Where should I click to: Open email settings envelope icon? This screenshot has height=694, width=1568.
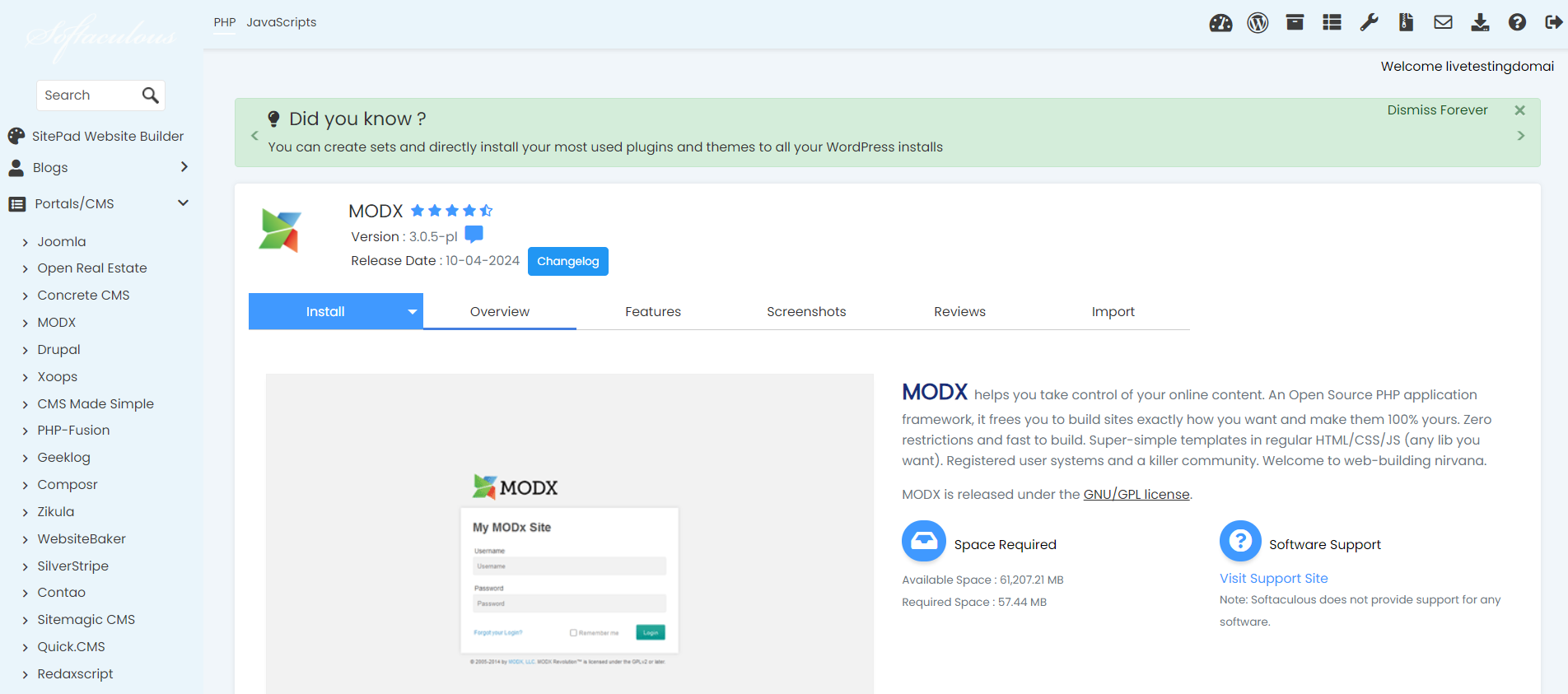(1443, 22)
